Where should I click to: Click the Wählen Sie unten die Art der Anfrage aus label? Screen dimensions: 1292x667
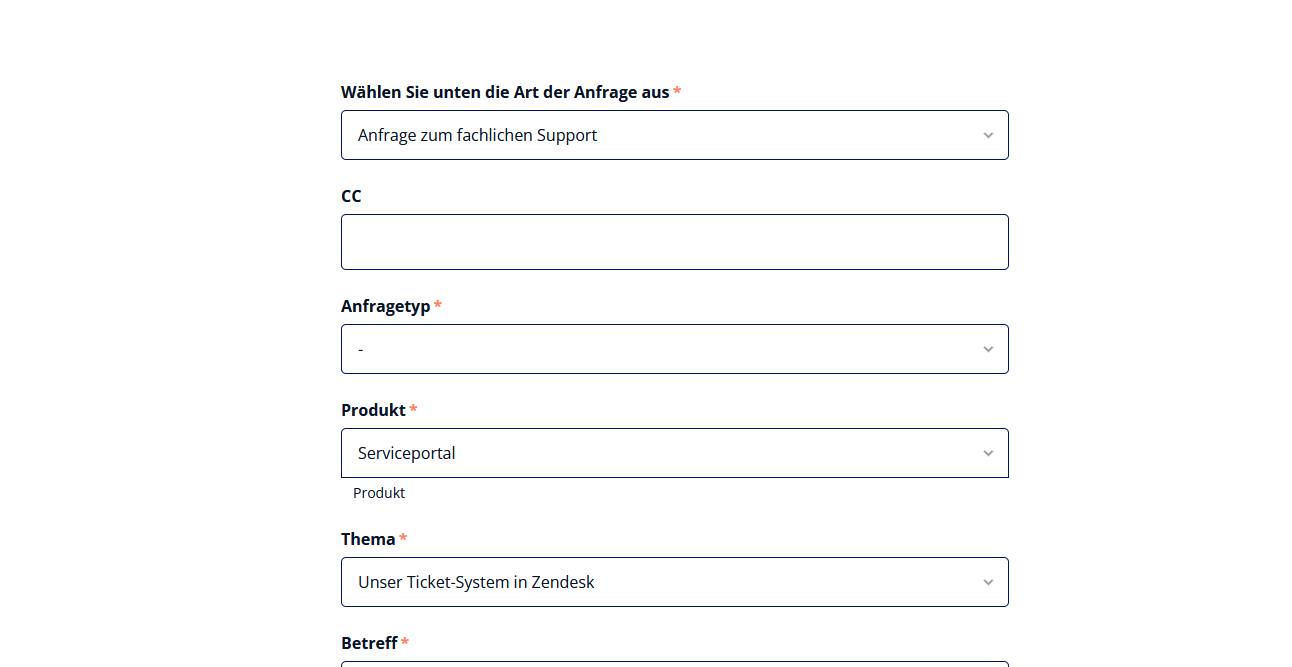(505, 92)
